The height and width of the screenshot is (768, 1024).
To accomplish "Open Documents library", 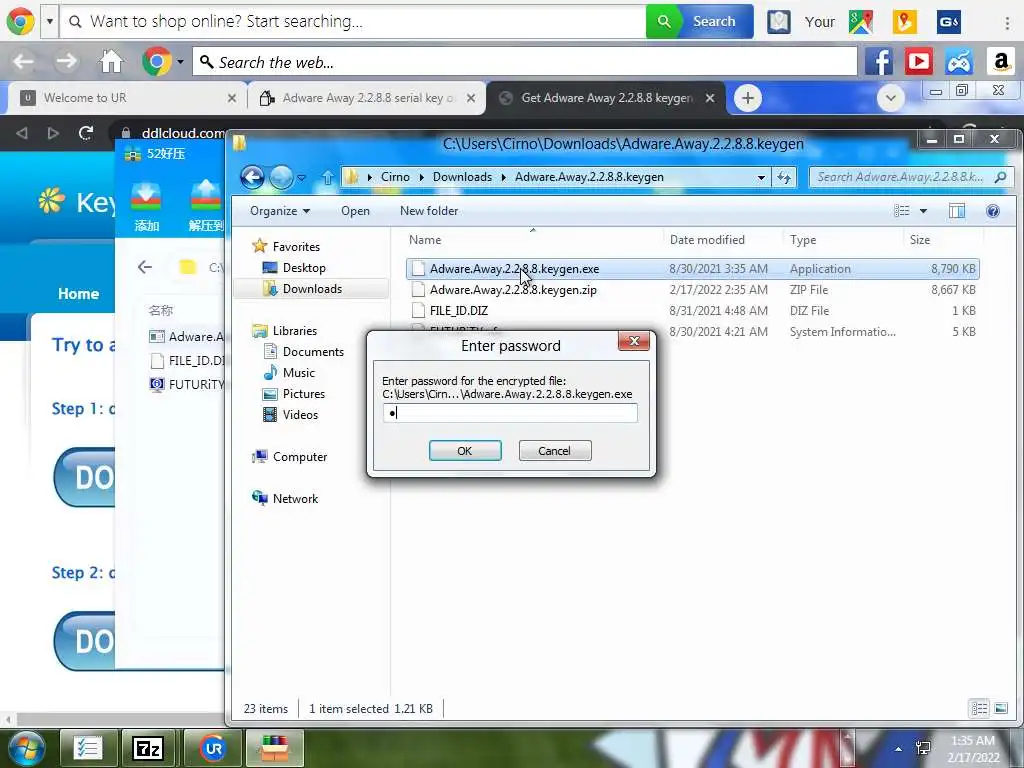I will pos(313,352).
